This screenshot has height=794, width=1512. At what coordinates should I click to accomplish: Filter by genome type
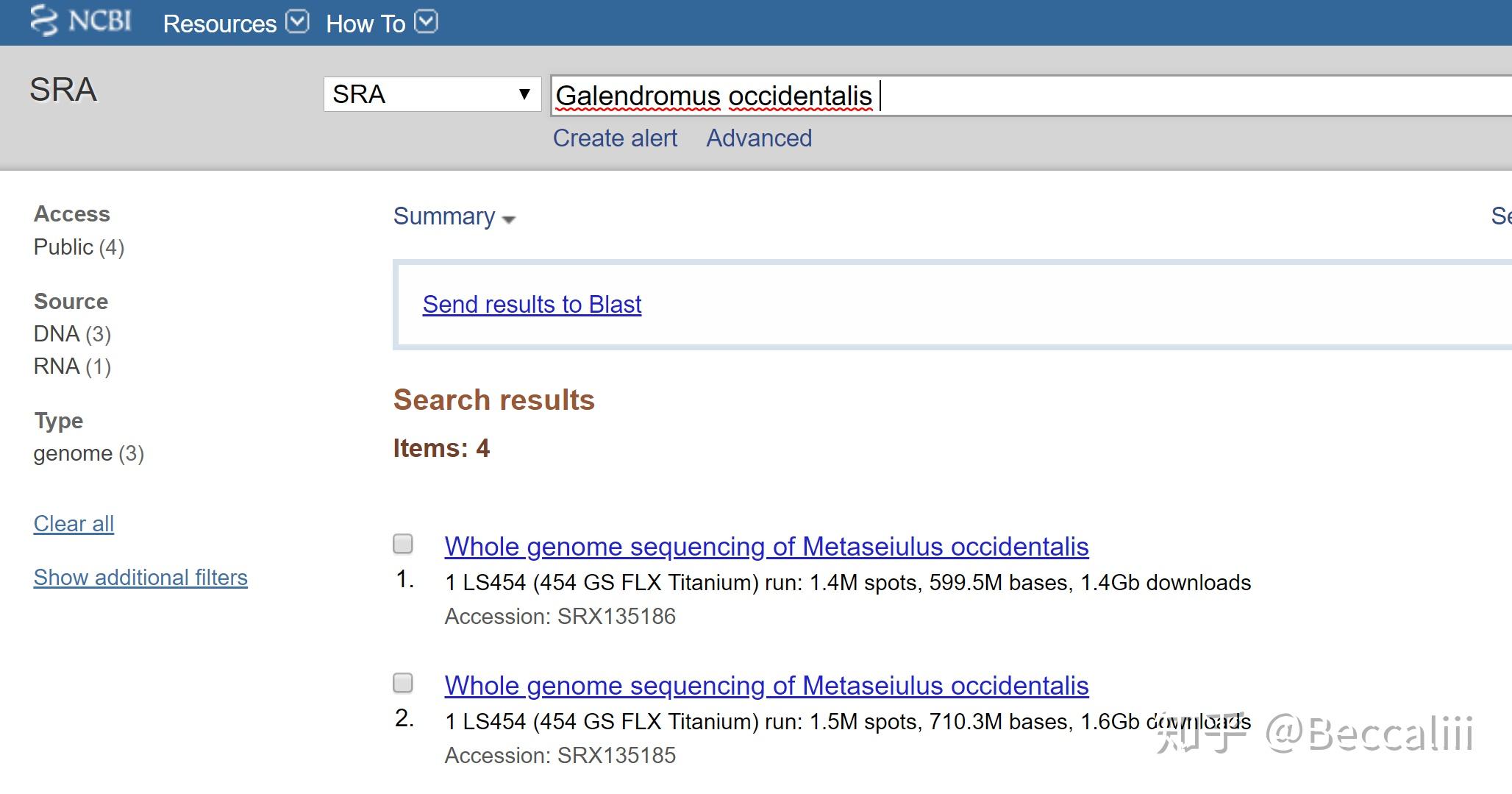(88, 453)
